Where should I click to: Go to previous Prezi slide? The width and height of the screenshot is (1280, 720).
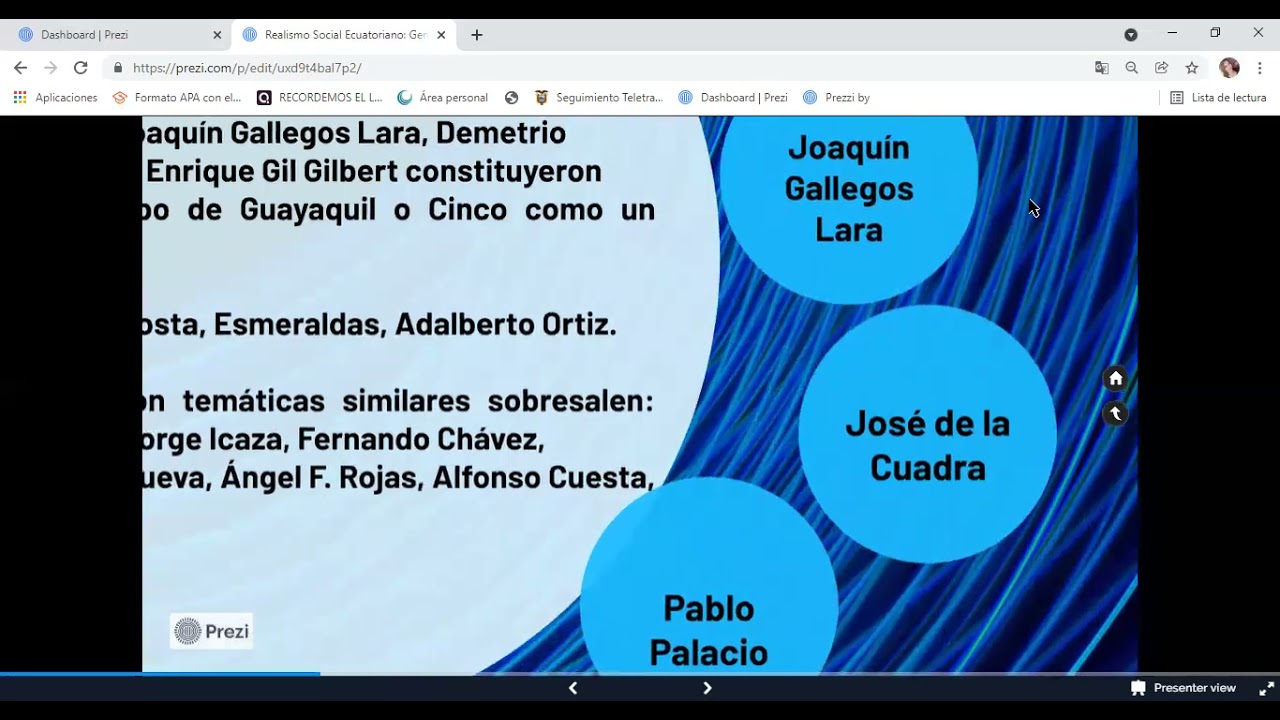[573, 688]
